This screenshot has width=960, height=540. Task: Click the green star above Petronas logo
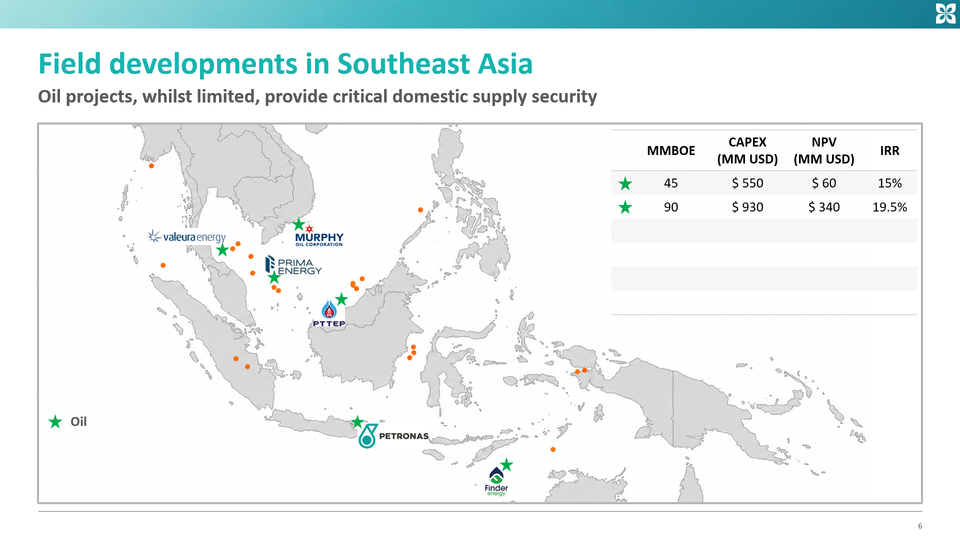(x=358, y=422)
